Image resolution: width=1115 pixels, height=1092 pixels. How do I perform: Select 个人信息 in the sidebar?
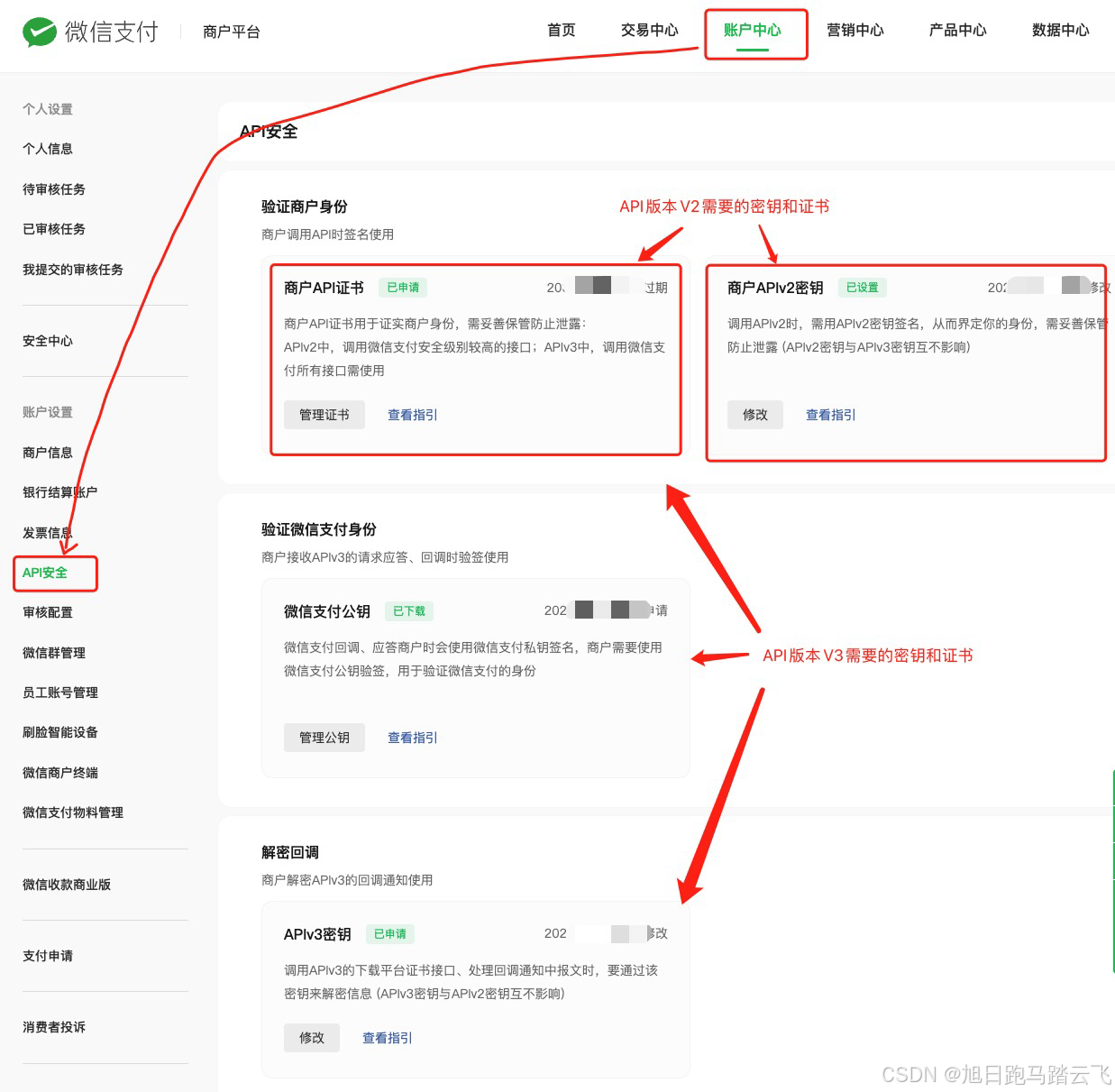coord(48,149)
